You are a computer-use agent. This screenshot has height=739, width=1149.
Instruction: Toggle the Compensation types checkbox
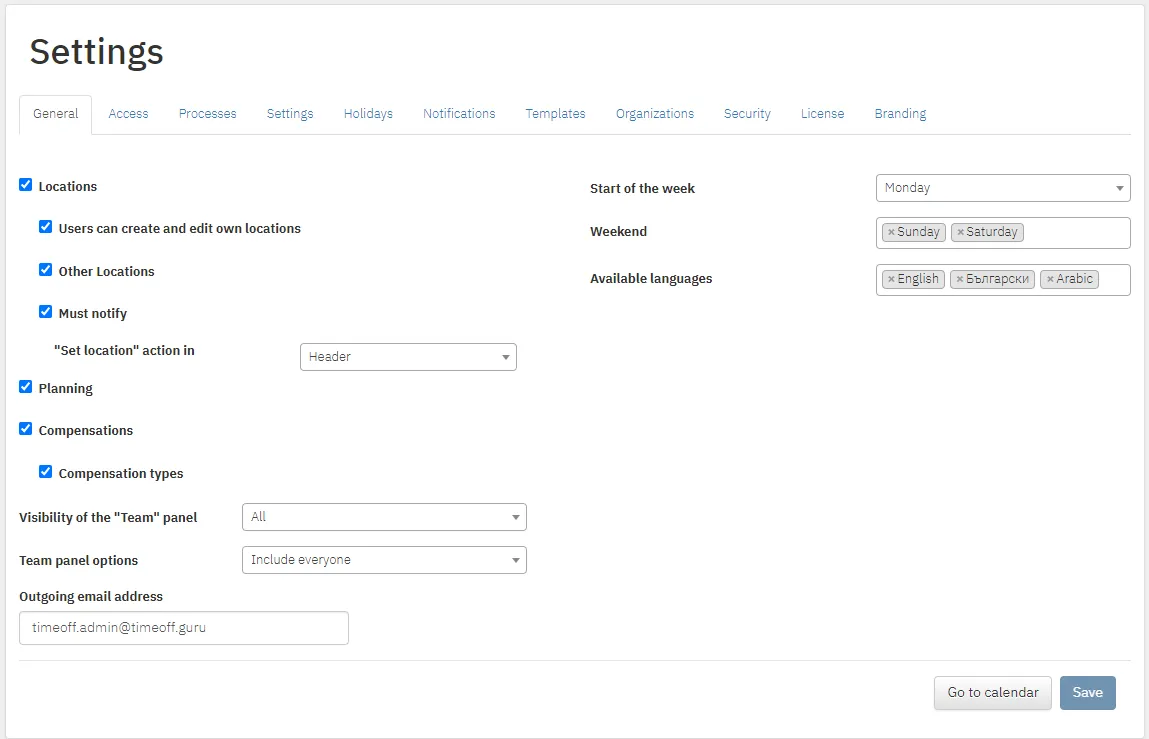45,471
